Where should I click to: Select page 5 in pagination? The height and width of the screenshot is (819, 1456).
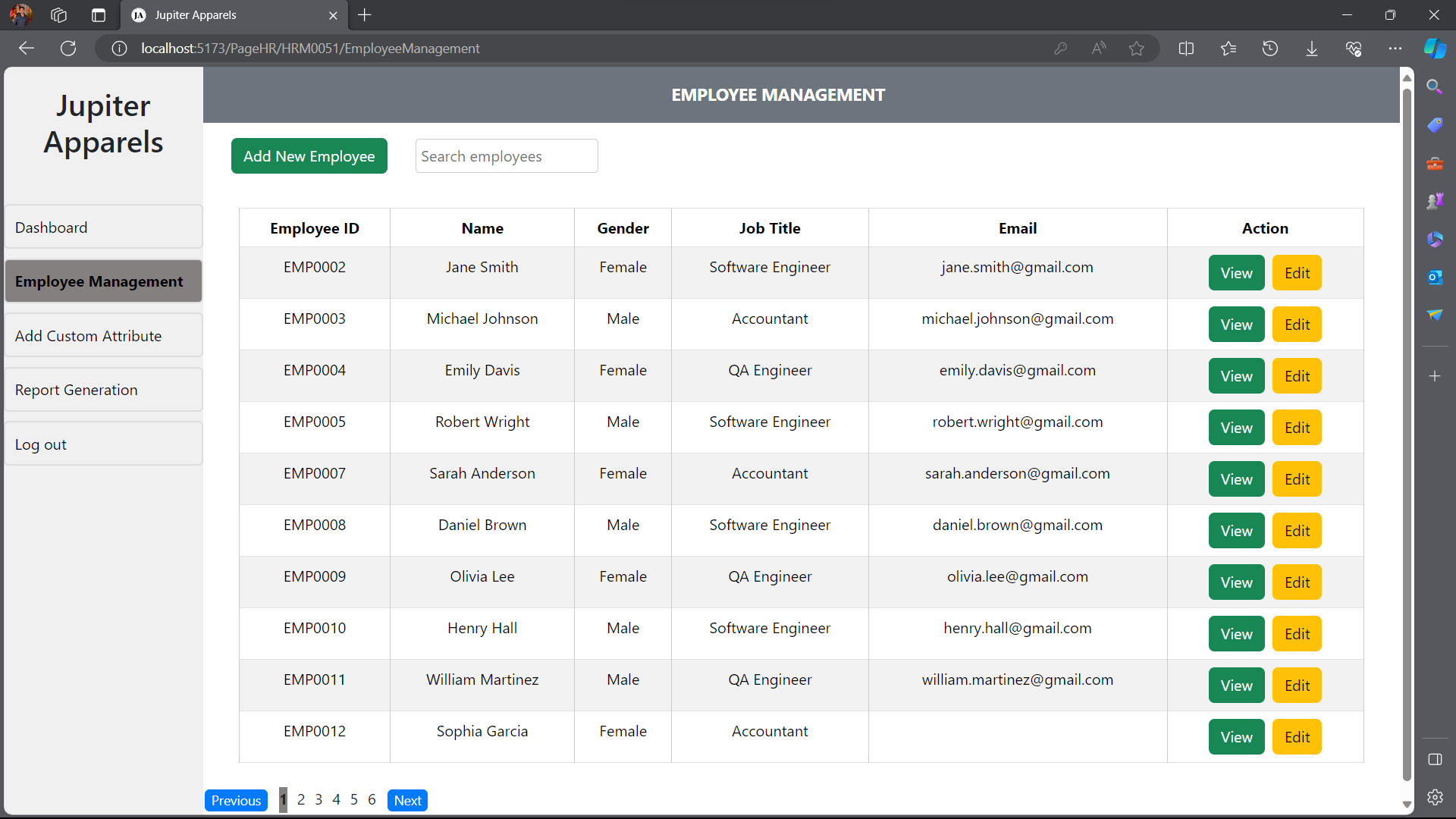354,800
